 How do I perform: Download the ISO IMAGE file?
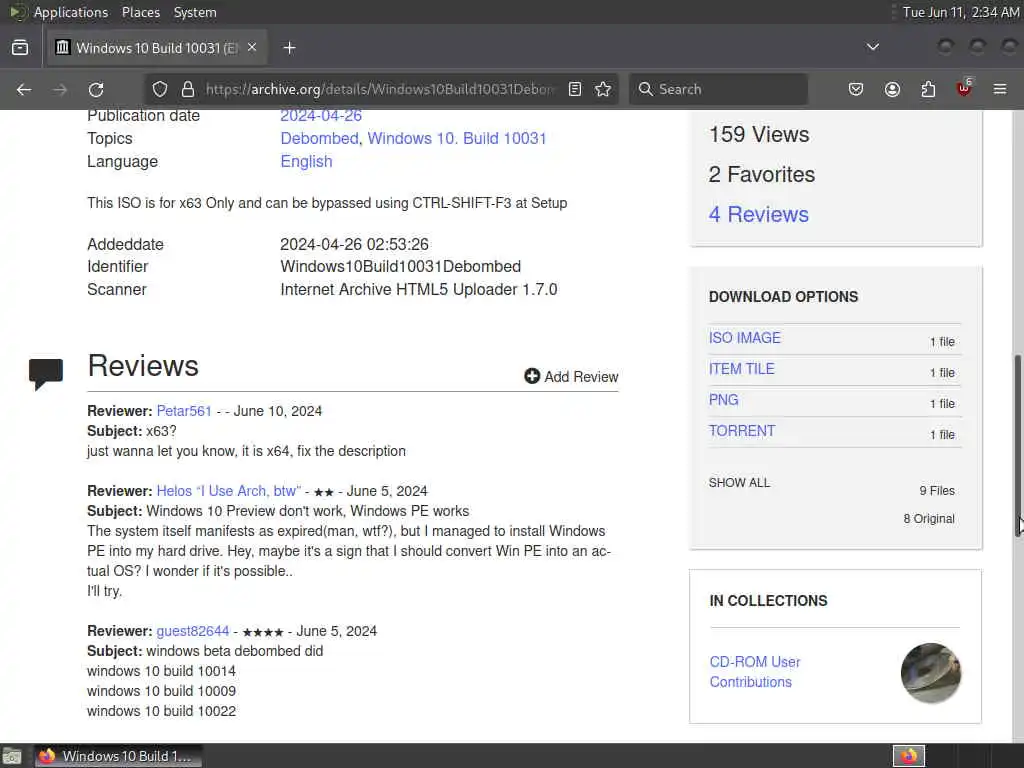pos(744,338)
